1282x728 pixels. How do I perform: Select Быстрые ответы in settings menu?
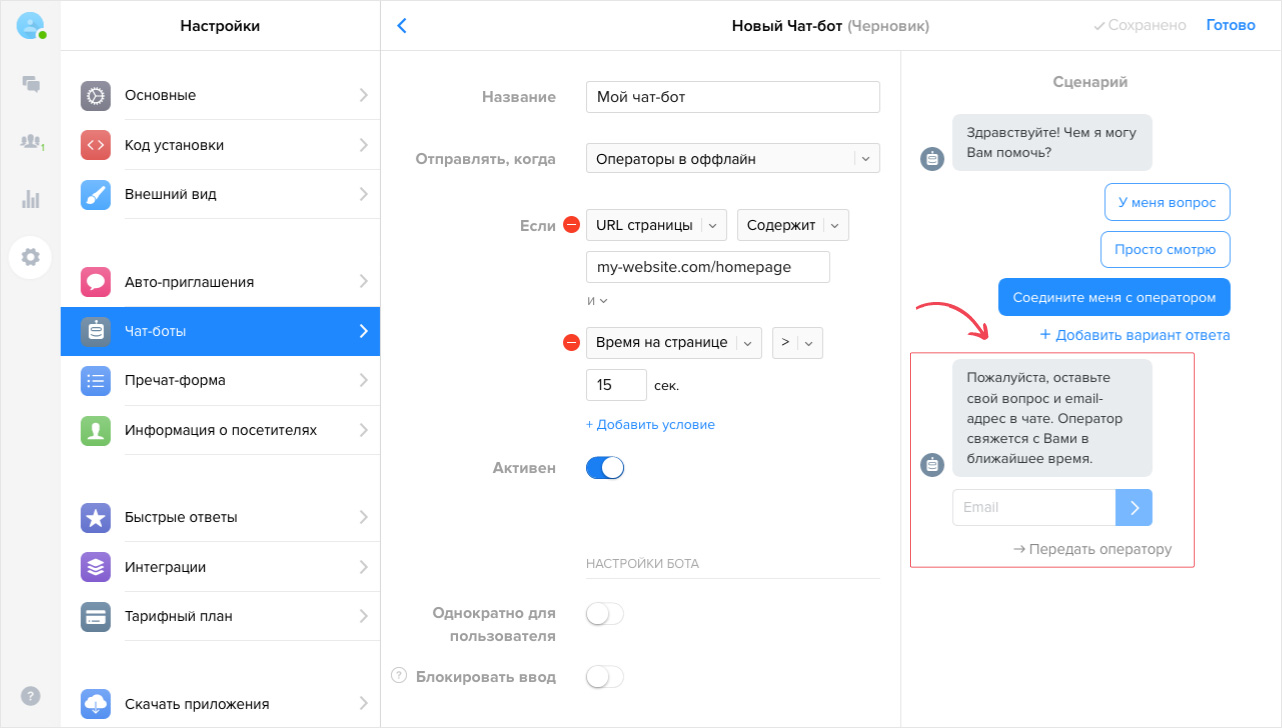point(220,518)
